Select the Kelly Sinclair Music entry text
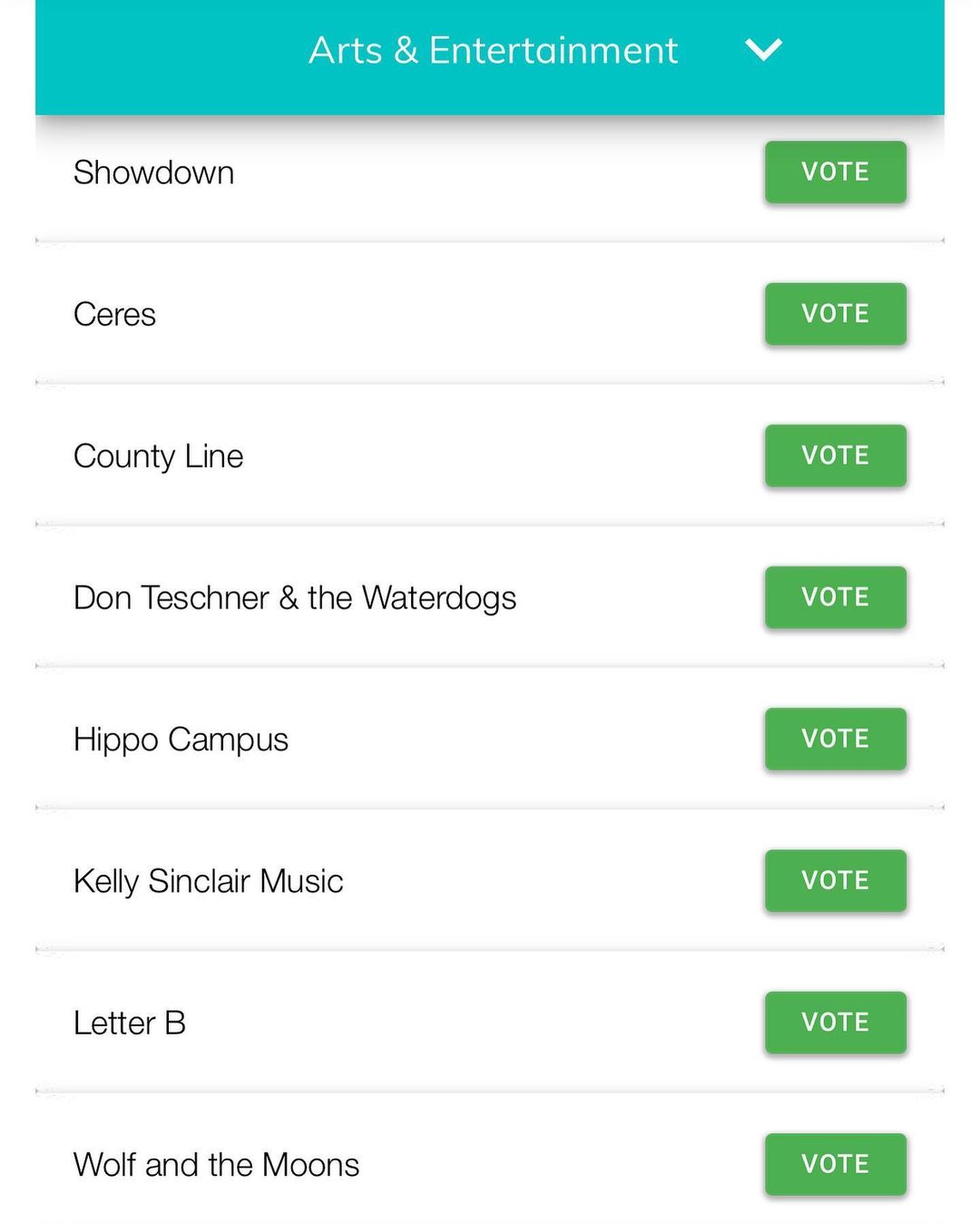Viewport: 980px width, 1224px height. point(208,881)
